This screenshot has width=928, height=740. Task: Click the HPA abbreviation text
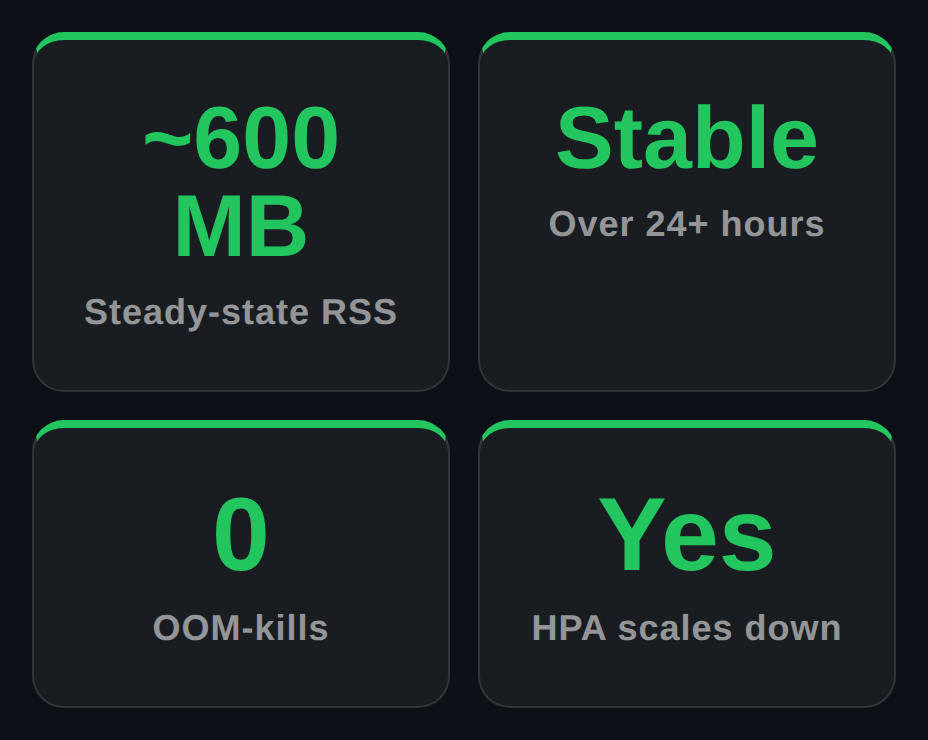(x=569, y=628)
